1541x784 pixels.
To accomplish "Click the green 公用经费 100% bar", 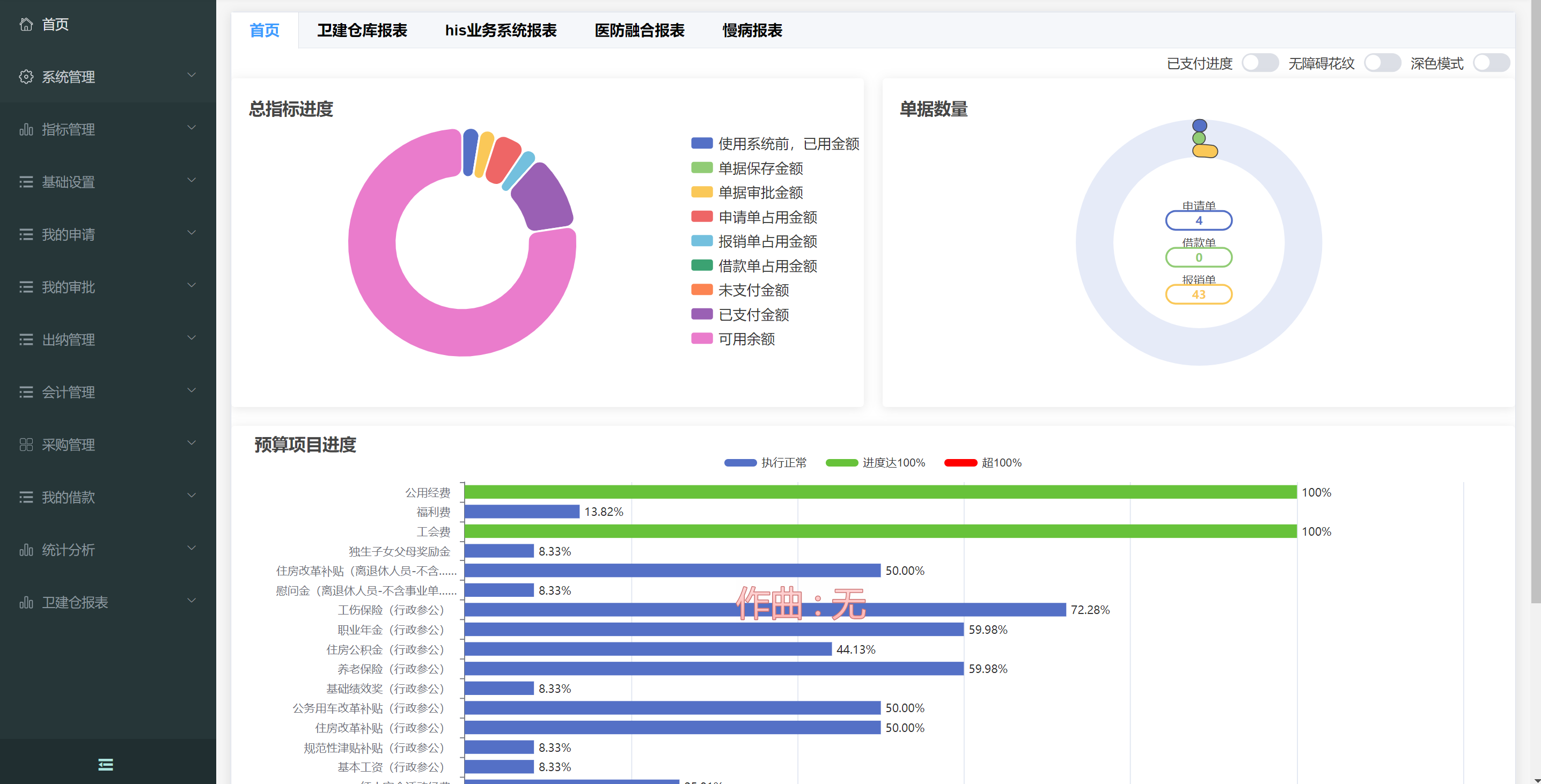I will [880, 492].
